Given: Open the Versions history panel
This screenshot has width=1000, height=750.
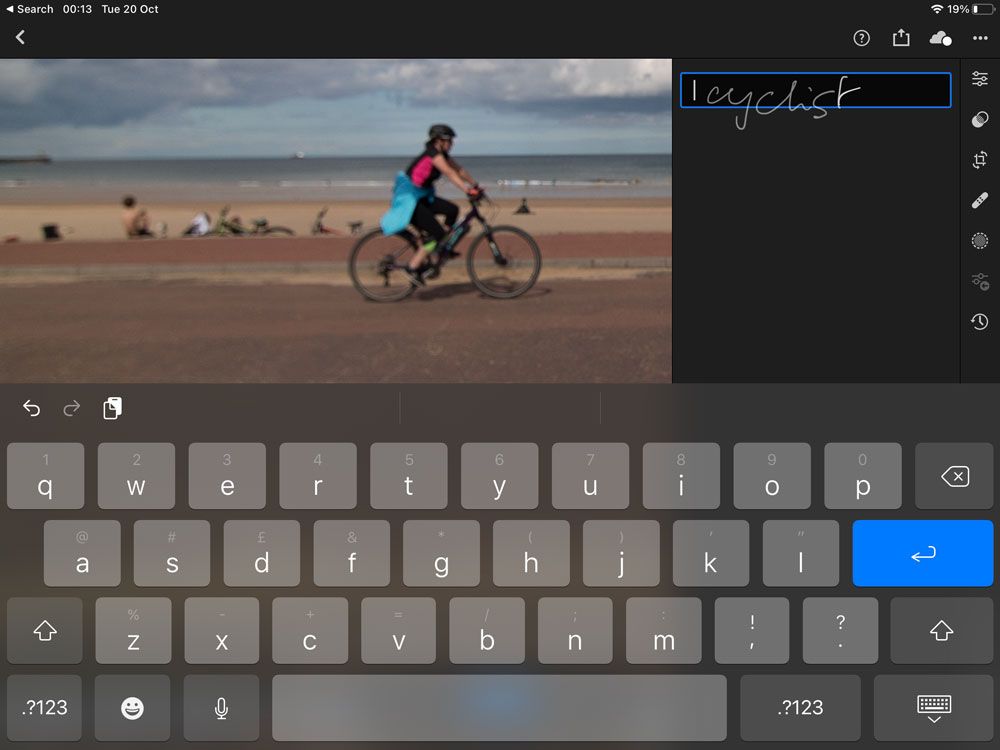Looking at the screenshot, I should 980,321.
